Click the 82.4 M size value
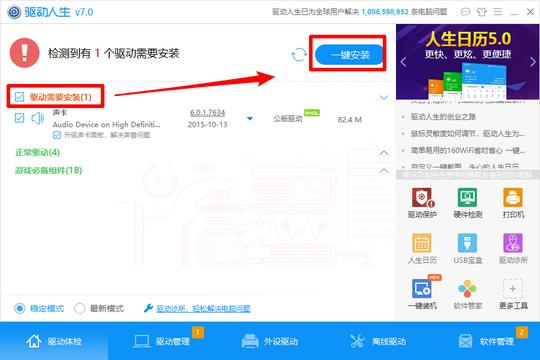This screenshot has height=360, width=540. (350, 120)
